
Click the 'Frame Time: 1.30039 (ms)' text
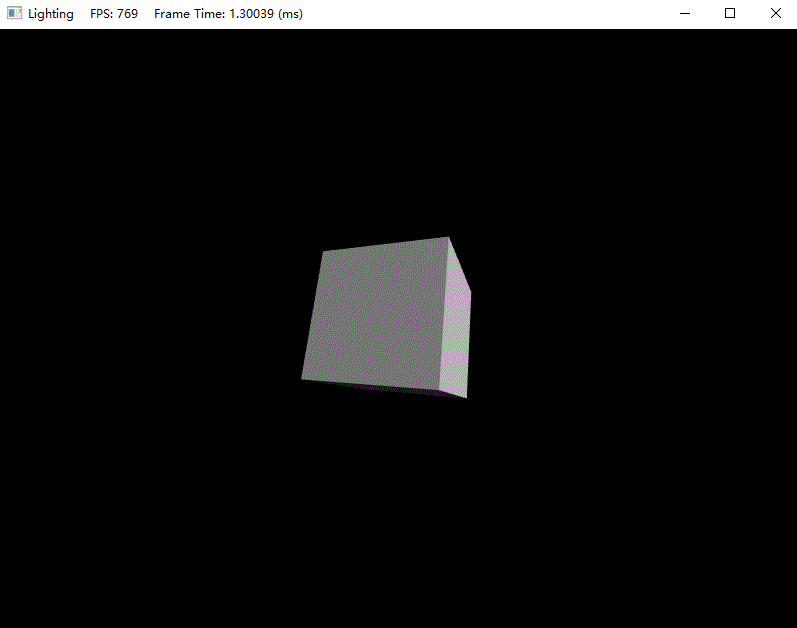coord(228,14)
